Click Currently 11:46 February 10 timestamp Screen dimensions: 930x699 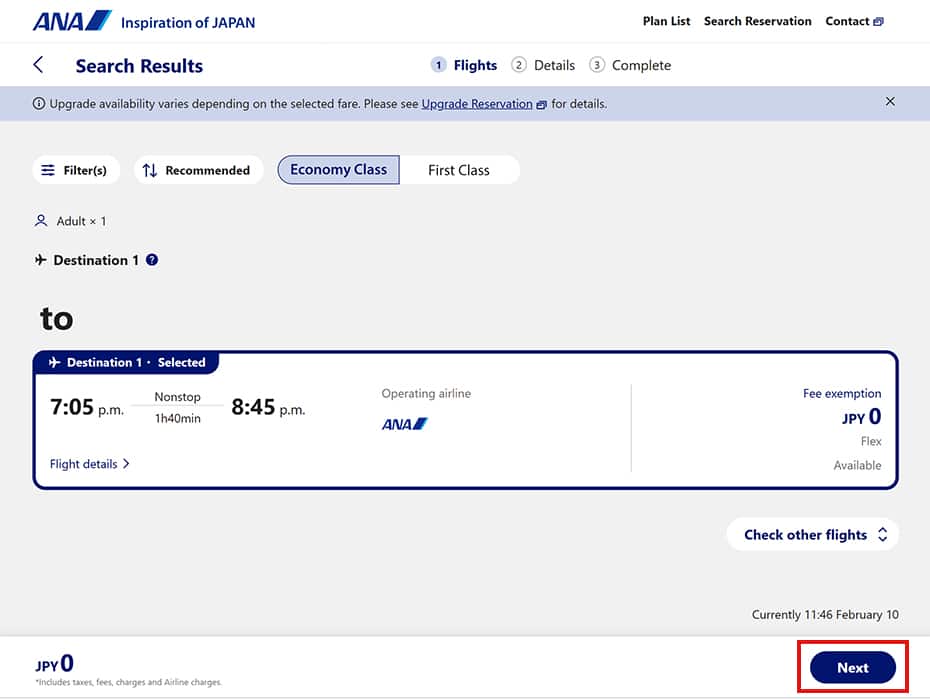point(825,615)
